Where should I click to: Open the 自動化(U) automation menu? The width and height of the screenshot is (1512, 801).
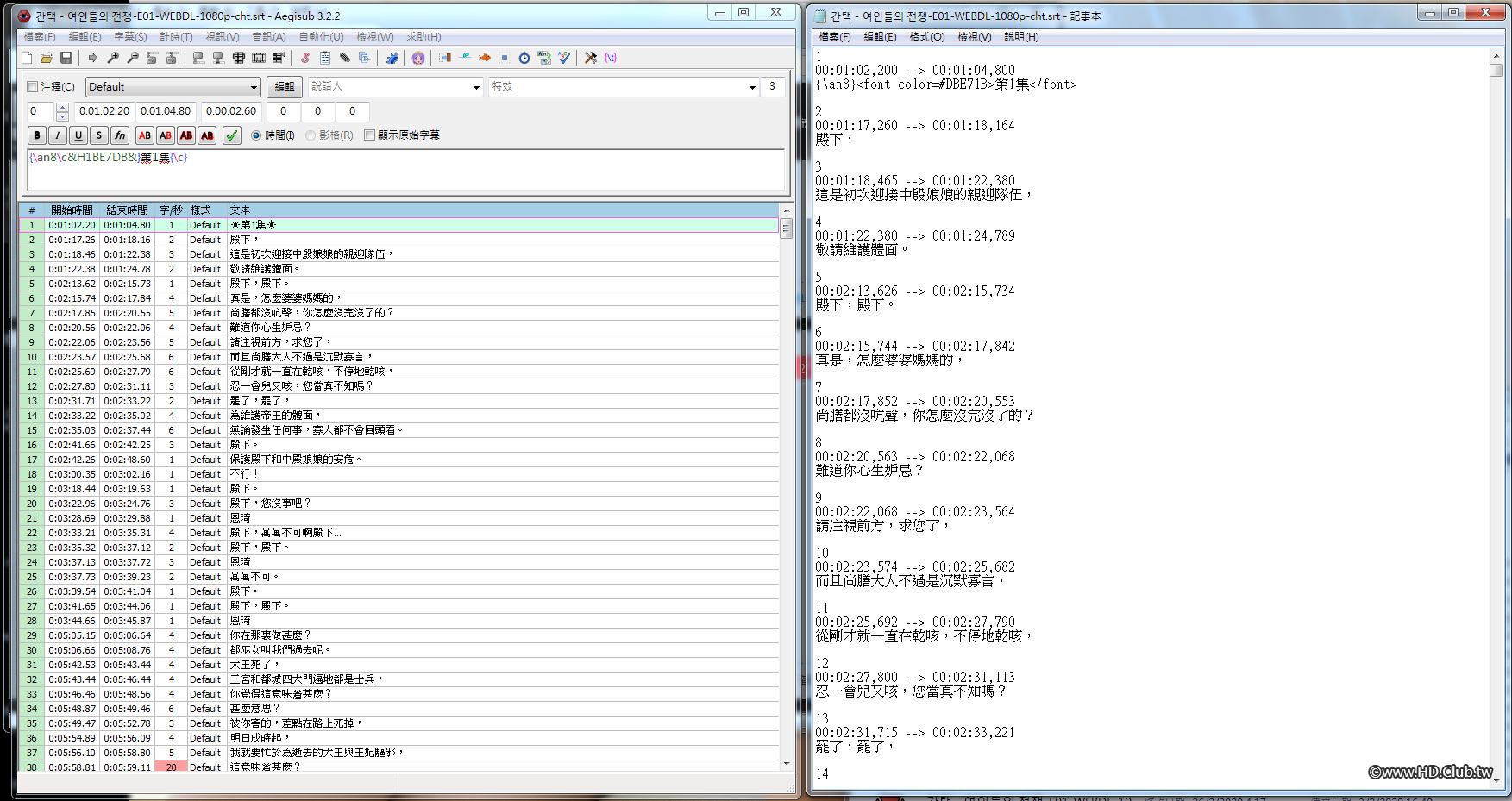click(322, 37)
